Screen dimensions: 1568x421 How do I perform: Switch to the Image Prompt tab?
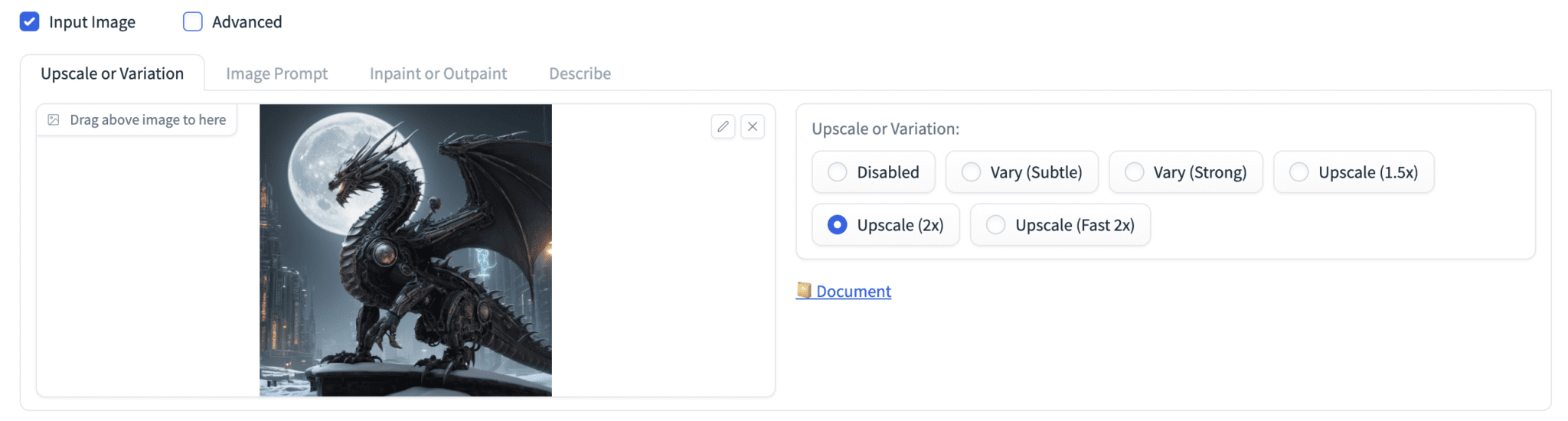(276, 73)
